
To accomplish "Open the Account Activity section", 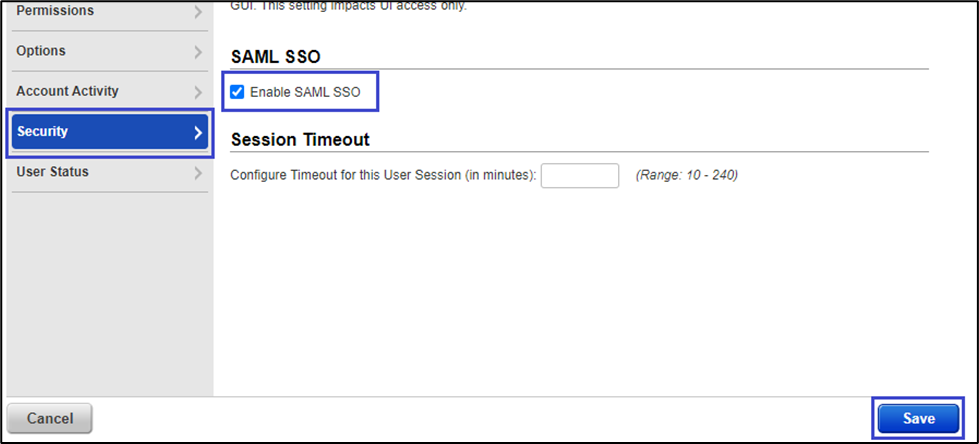I will 67,91.
